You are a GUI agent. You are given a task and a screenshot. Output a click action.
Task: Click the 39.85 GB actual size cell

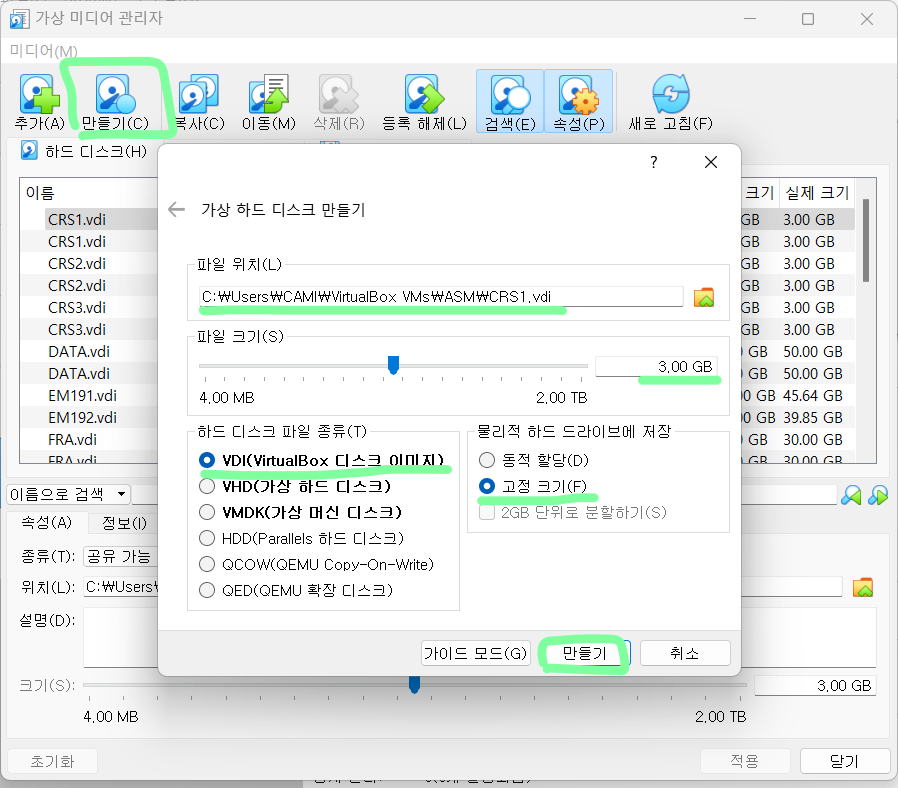tap(812, 417)
